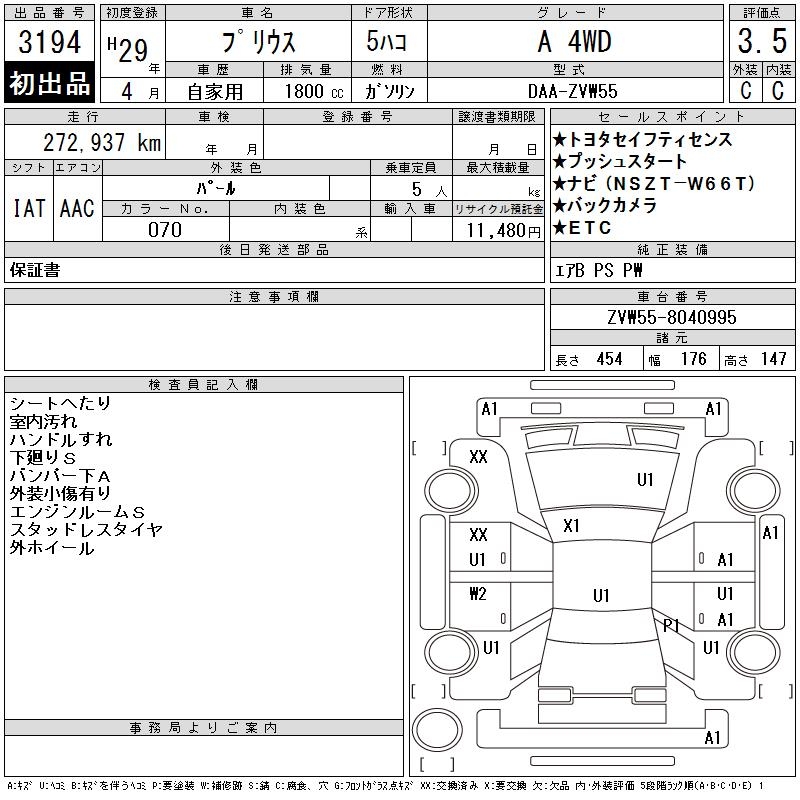The width and height of the screenshot is (800, 800).
Task: Click the W2 mark on rear-left door
Action: [x=478, y=594]
